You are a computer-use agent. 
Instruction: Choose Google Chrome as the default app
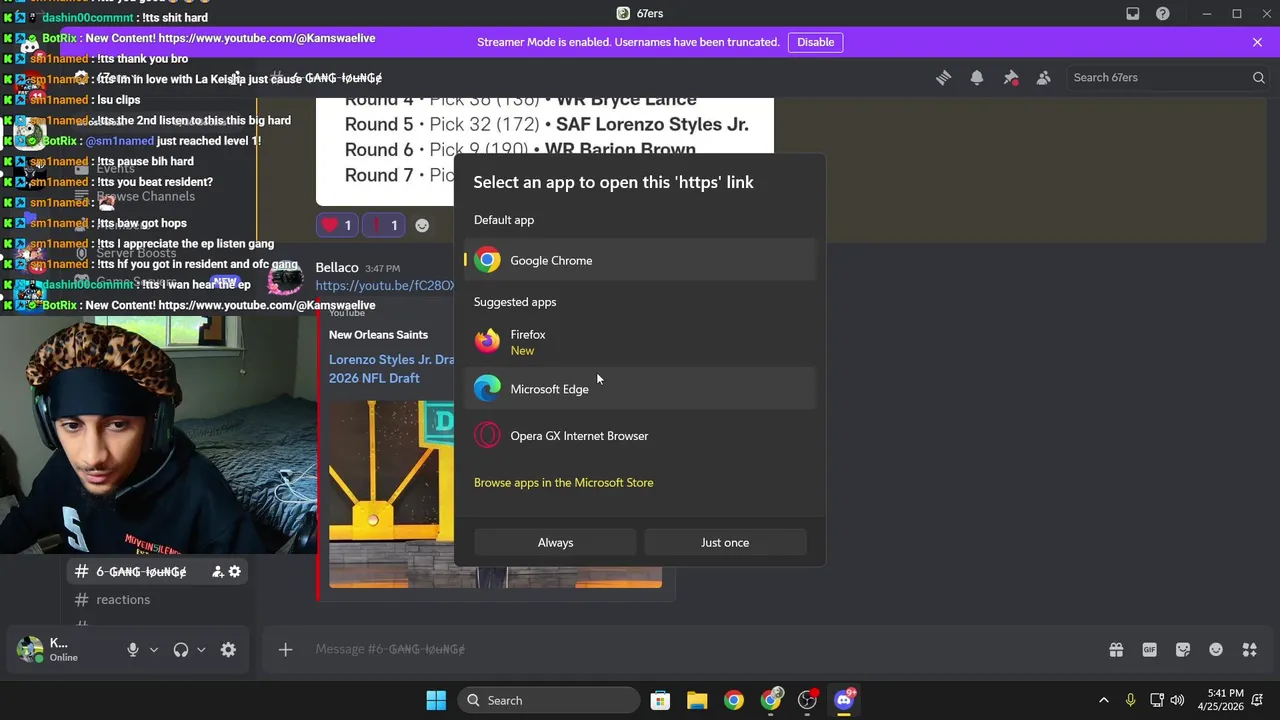click(x=640, y=260)
